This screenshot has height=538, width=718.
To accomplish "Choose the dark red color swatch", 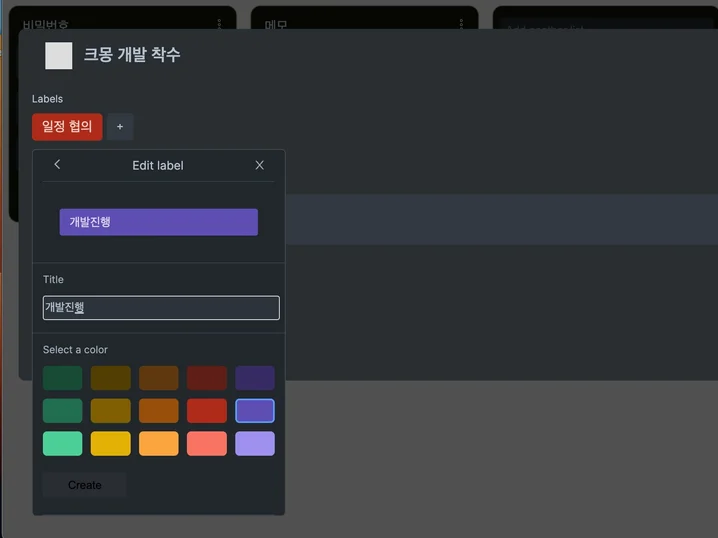I will [x=207, y=378].
